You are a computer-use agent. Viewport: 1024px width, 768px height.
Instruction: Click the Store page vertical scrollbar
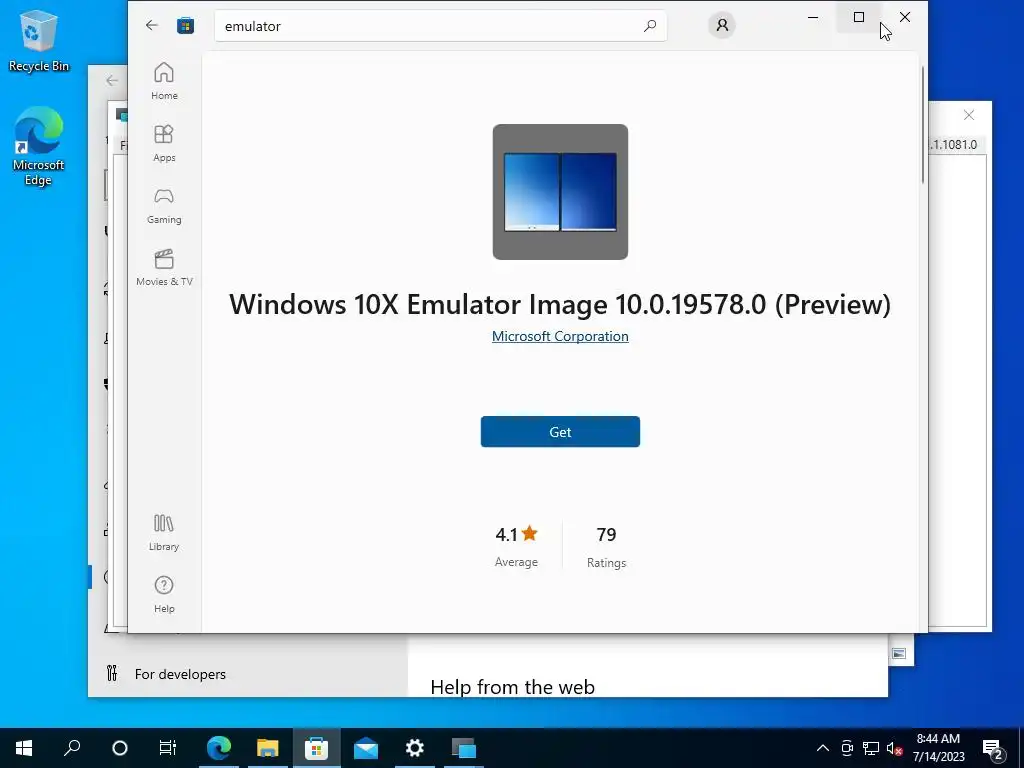click(923, 125)
